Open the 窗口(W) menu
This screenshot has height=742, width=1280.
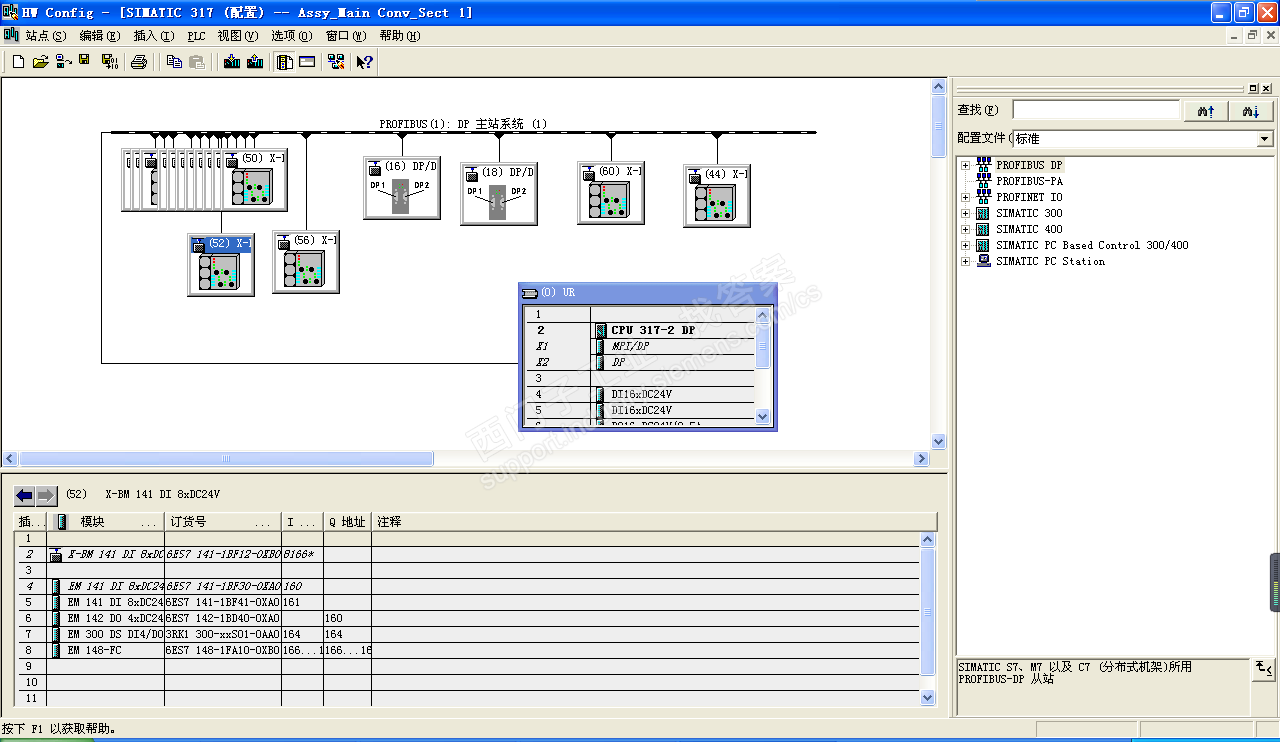point(346,35)
